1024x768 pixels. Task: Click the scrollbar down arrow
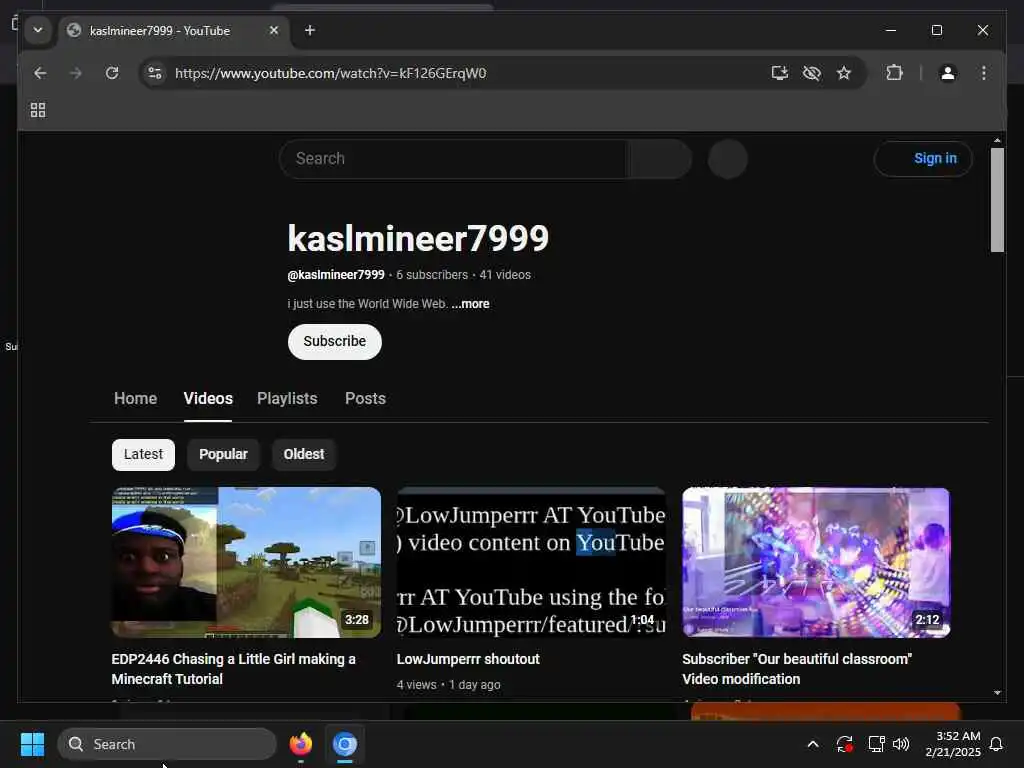[997, 693]
